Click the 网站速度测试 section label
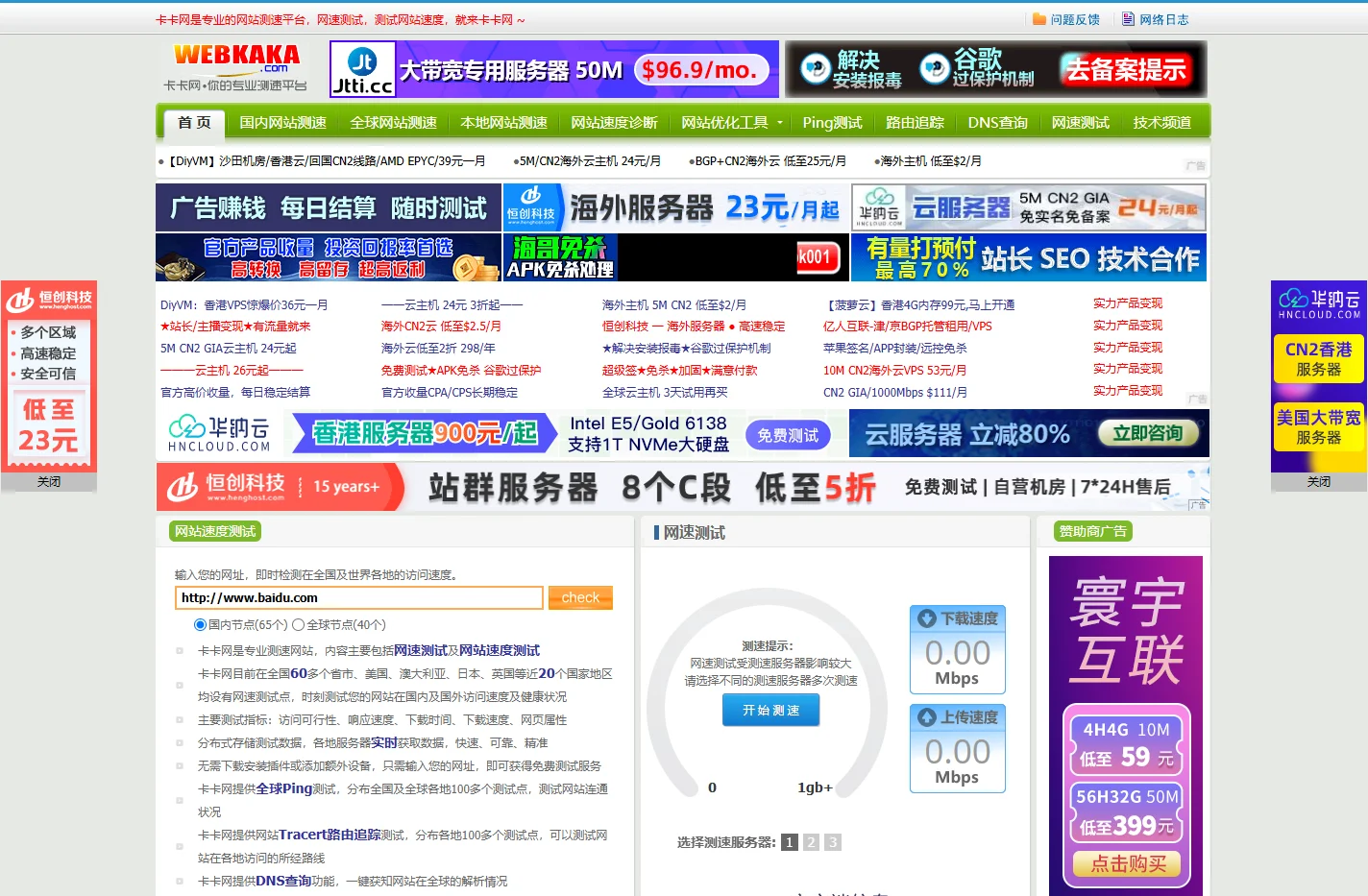The image size is (1368, 896). coord(215,531)
